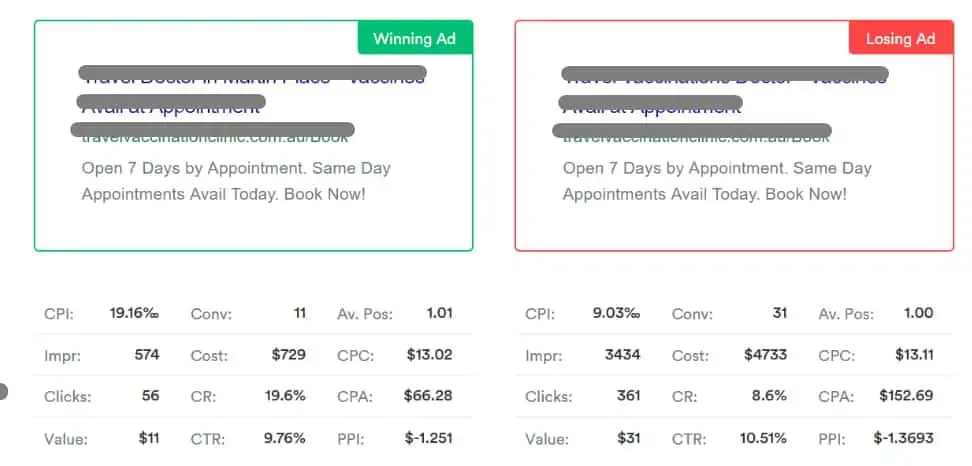Click the winning ad PPI value $-1.251
Screen dimensions: 972x466
click(x=429, y=439)
